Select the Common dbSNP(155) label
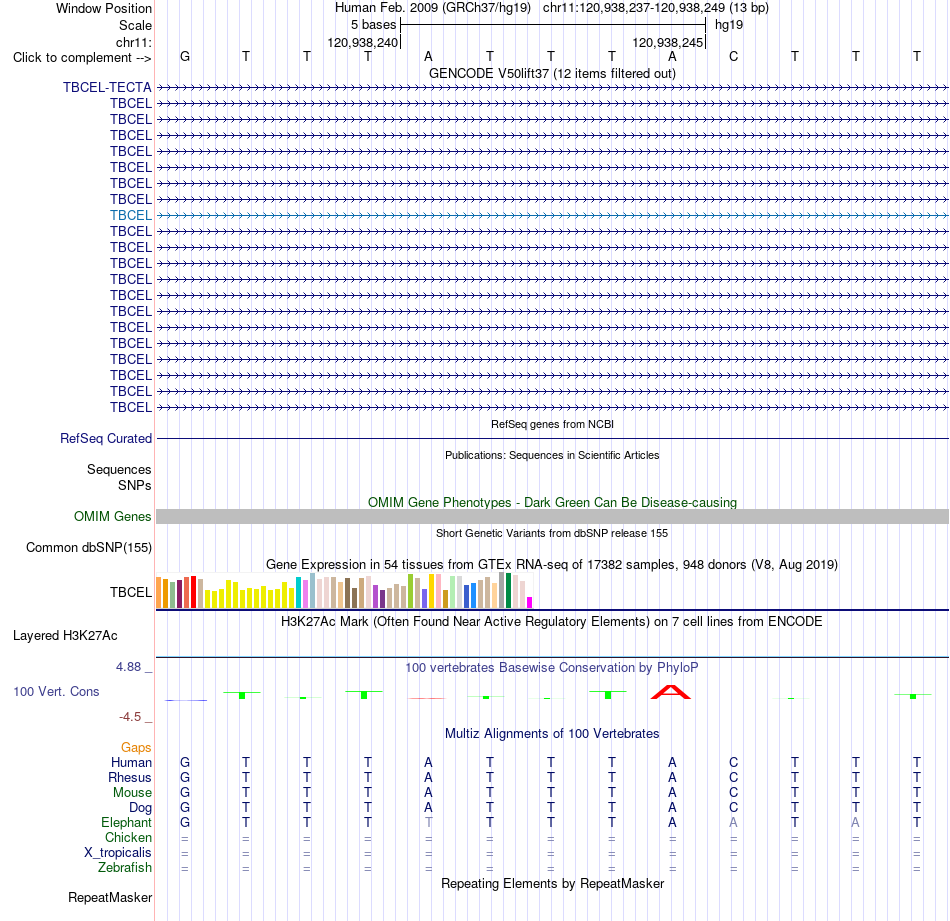 point(88,547)
